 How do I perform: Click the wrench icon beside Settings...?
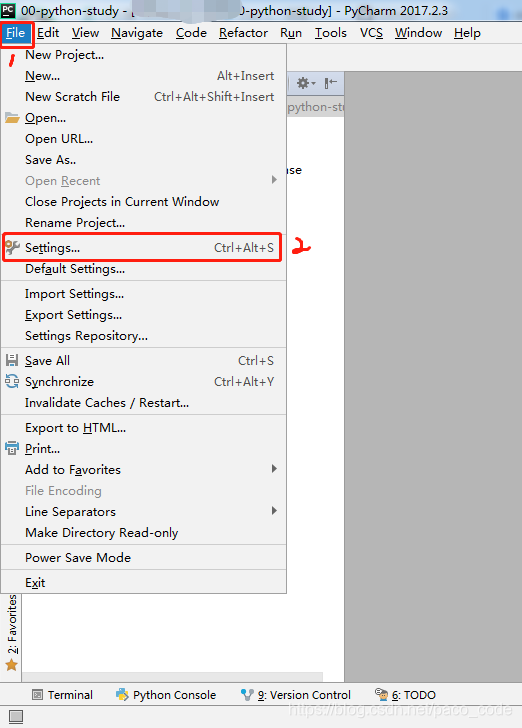pos(12,247)
